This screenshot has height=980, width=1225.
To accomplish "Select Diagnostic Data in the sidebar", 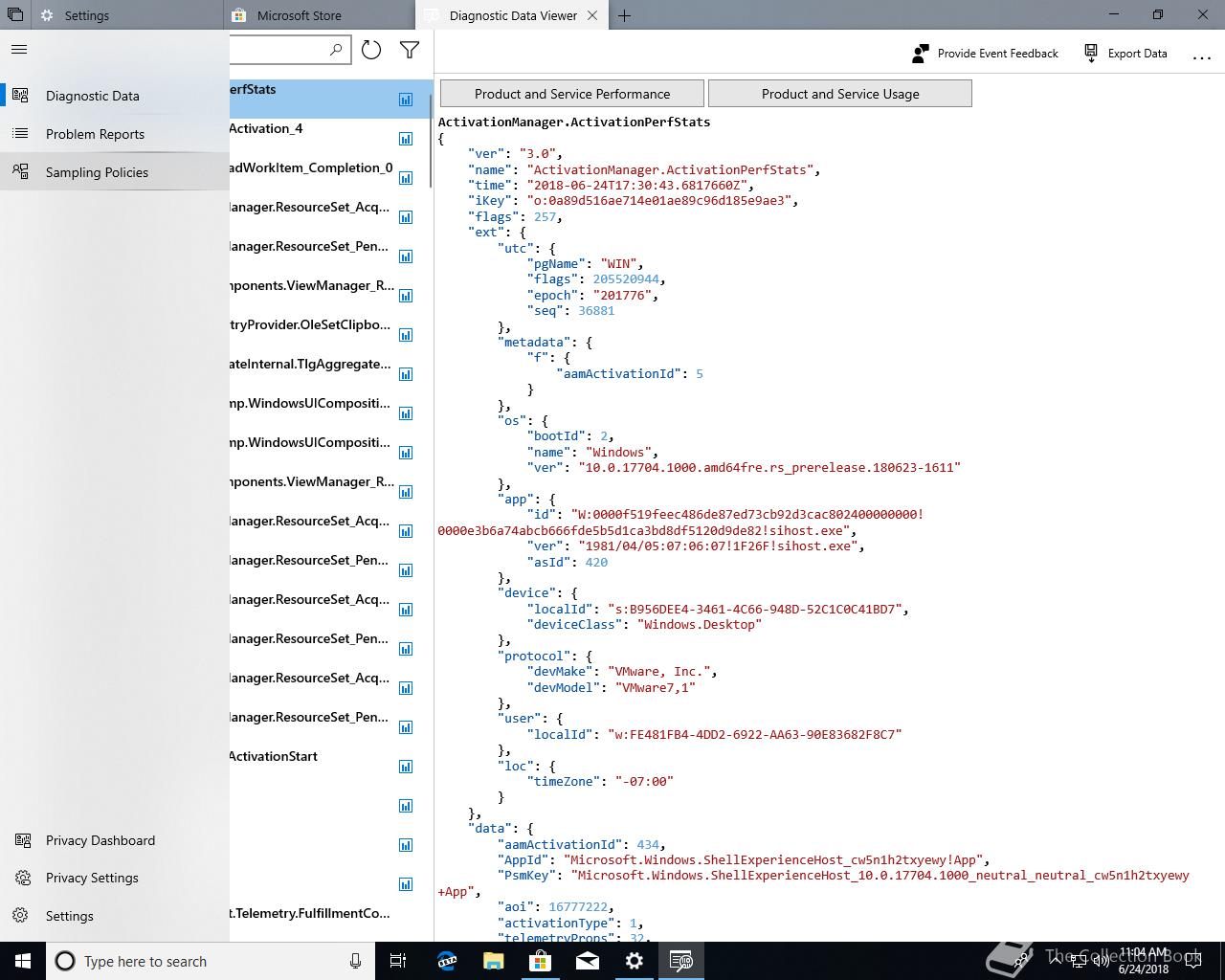I will [115, 96].
